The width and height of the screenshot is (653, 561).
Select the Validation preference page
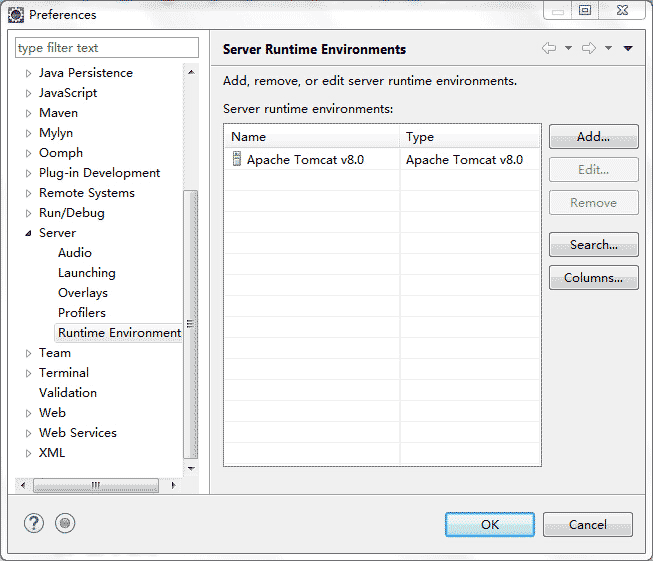click(68, 393)
